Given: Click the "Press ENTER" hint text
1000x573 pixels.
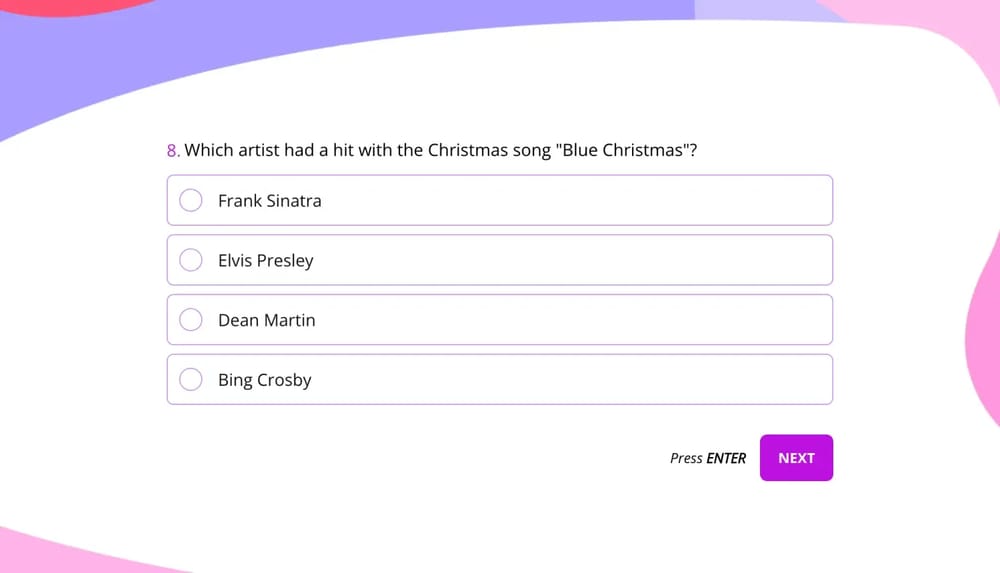Looking at the screenshot, I should pyautogui.click(x=707, y=458).
